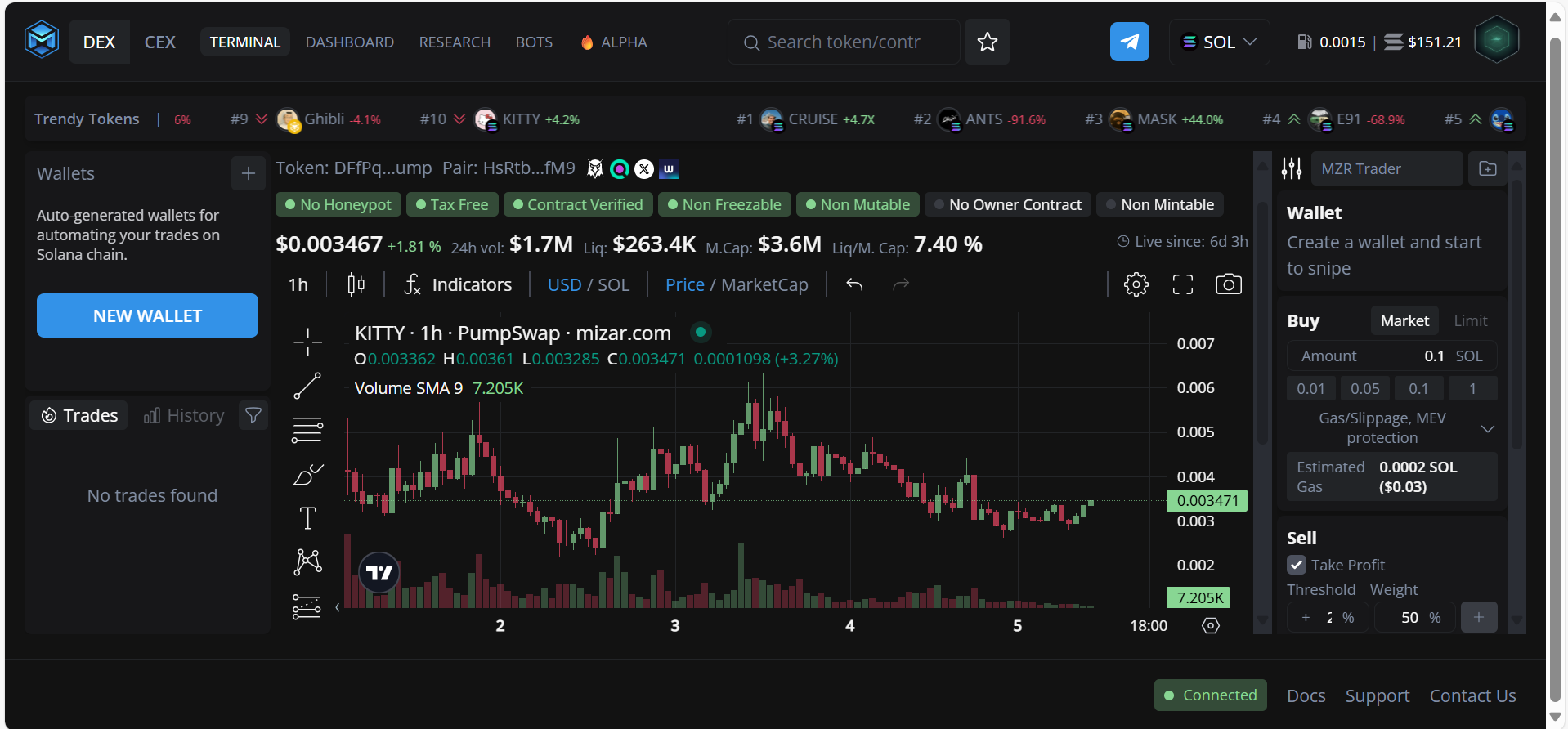Open the trader settings sliders icon
The image size is (1568, 729).
click(1292, 168)
